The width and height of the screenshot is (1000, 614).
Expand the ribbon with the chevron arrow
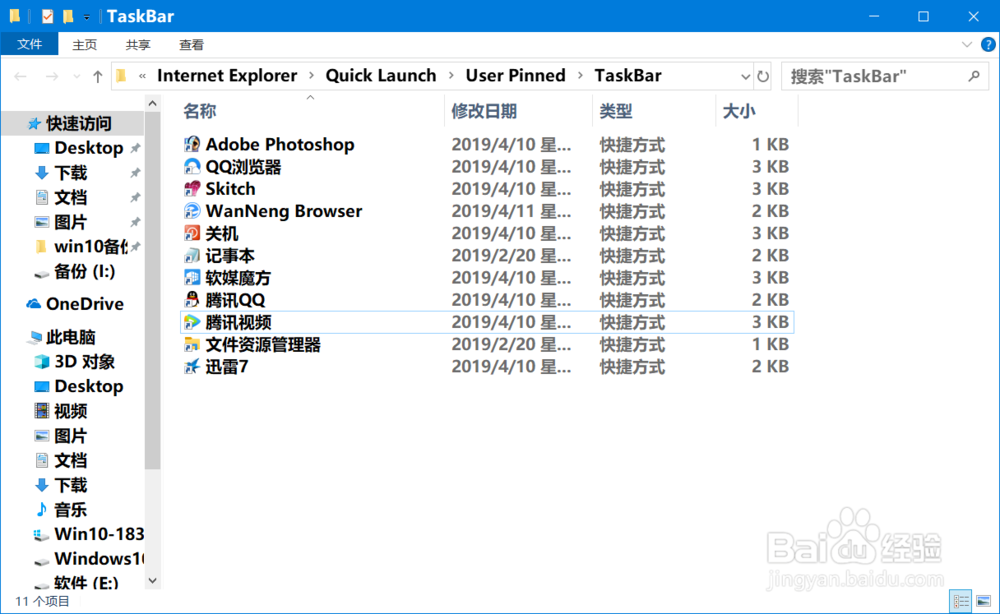965,44
